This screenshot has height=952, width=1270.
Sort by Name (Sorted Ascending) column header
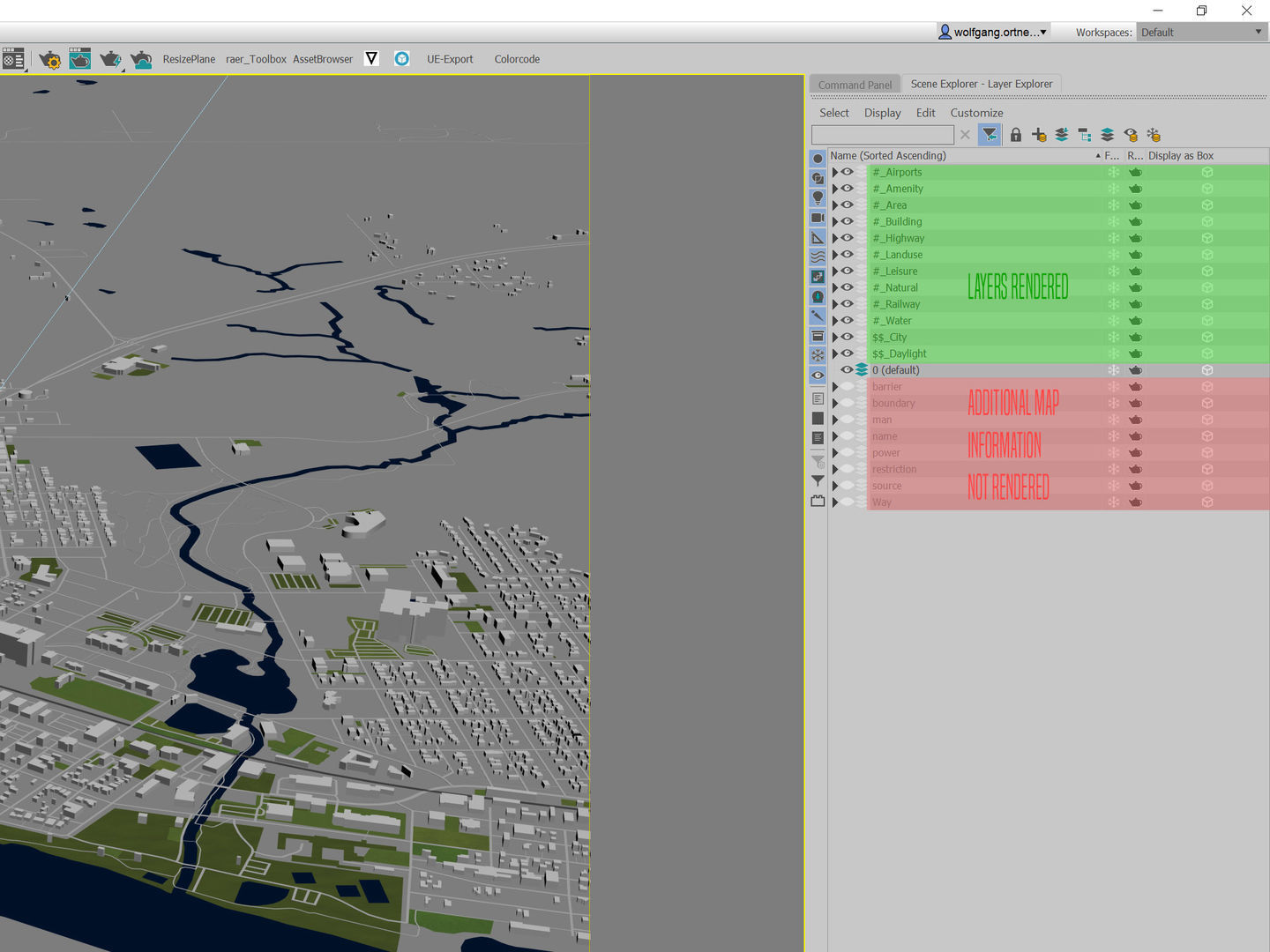[965, 156]
